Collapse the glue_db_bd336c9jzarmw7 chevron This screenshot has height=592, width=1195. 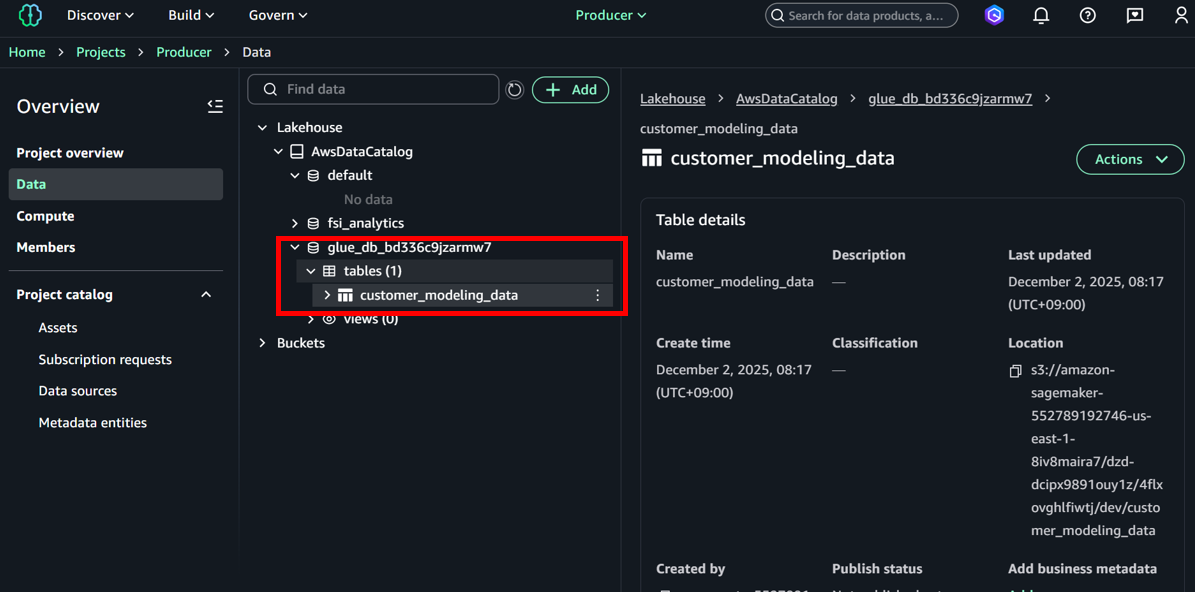tap(295, 248)
